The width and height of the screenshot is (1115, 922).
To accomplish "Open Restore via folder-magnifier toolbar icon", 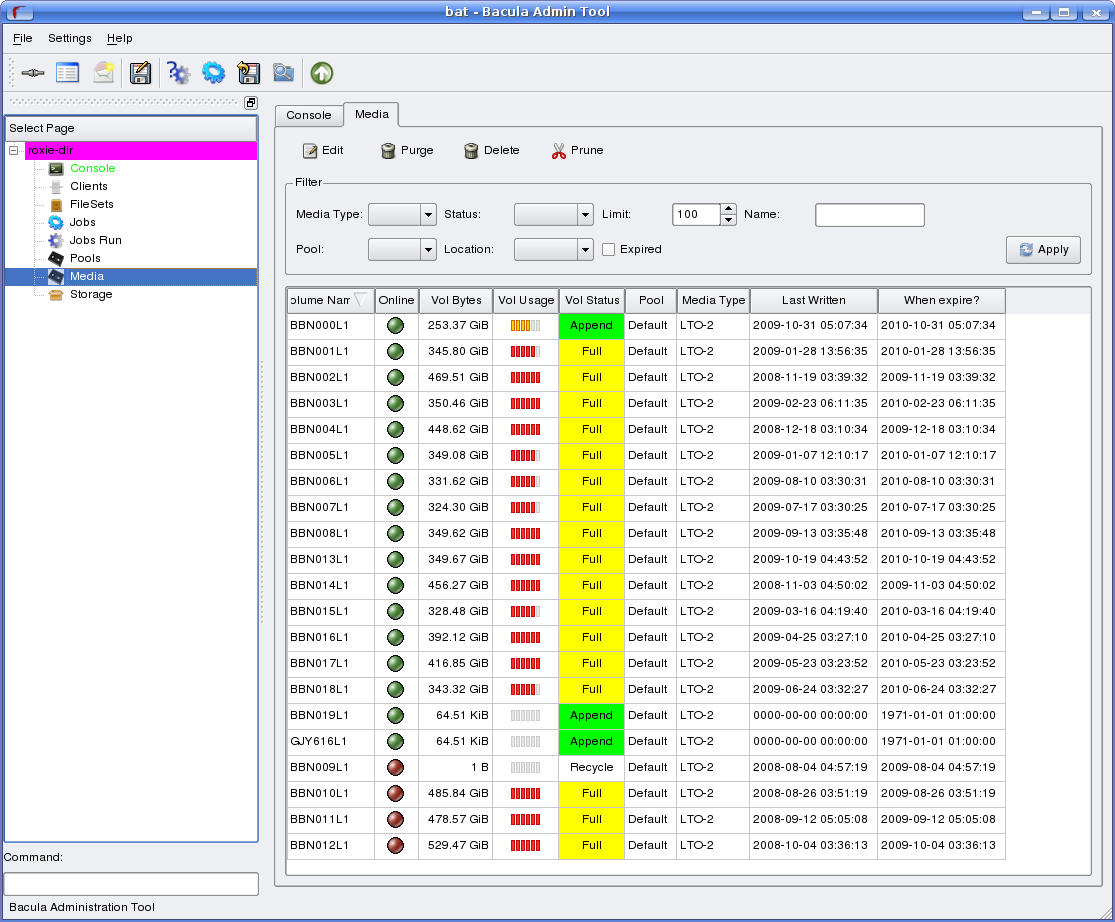I will click(285, 72).
